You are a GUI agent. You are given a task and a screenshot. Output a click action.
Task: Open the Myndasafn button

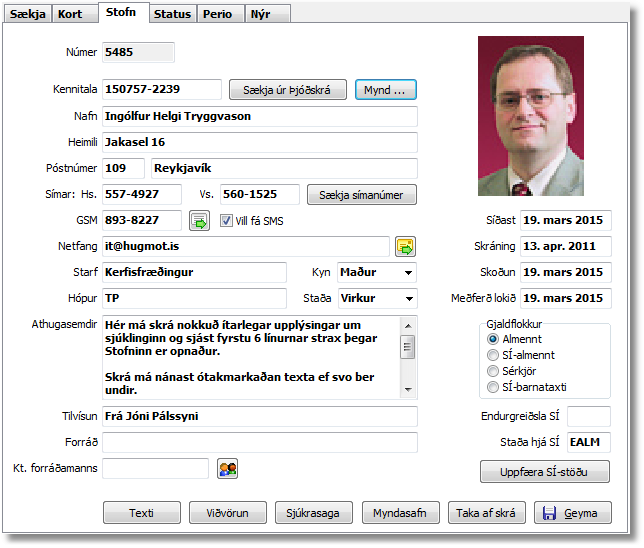[x=400, y=513]
